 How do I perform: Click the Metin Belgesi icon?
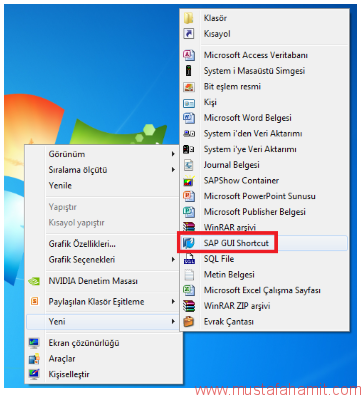point(189,274)
